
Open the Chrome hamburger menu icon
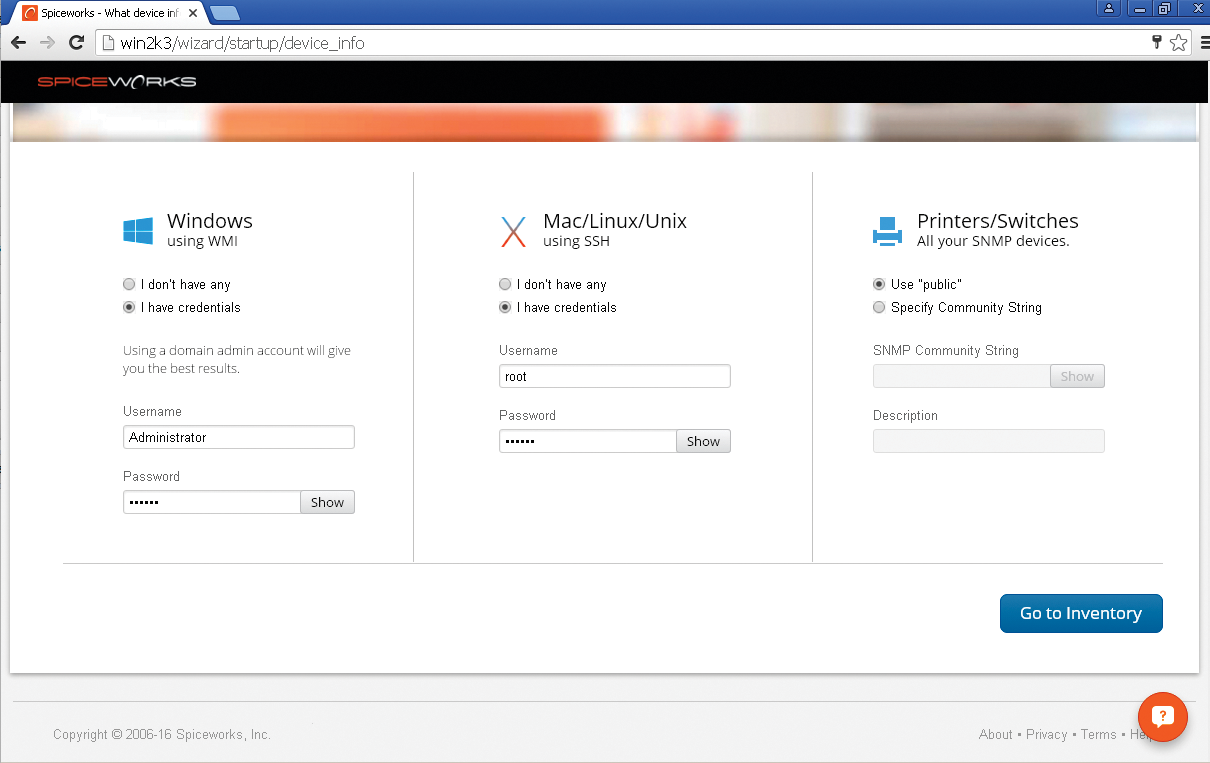[1201, 43]
